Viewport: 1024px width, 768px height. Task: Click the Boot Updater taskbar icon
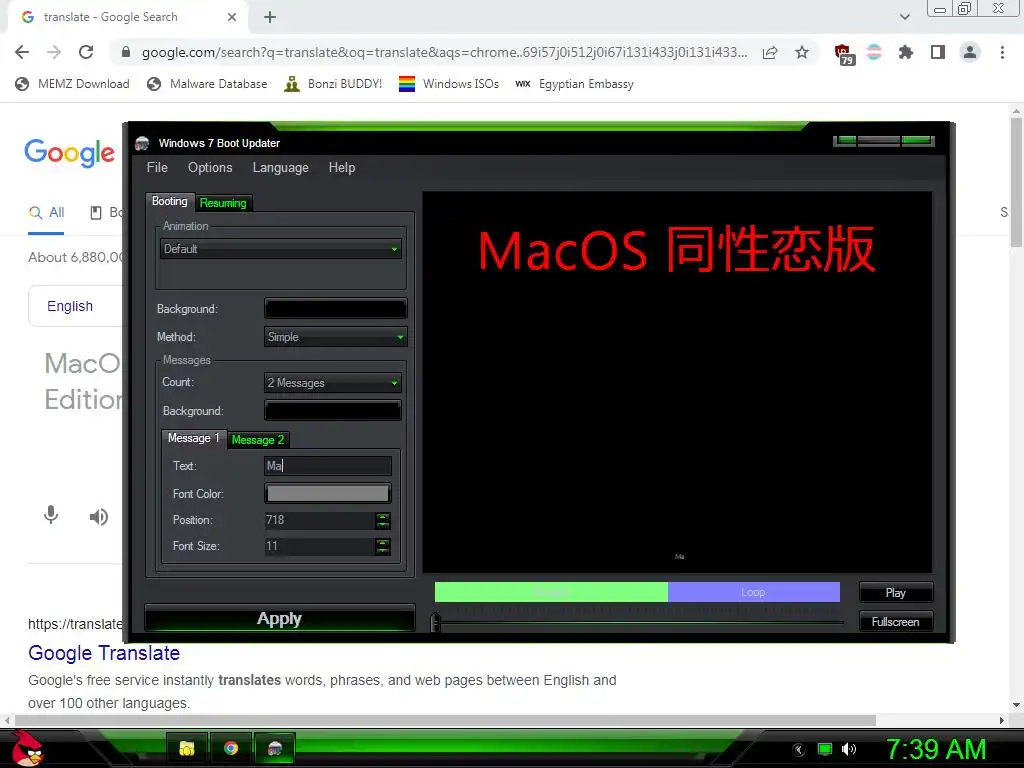[x=274, y=748]
